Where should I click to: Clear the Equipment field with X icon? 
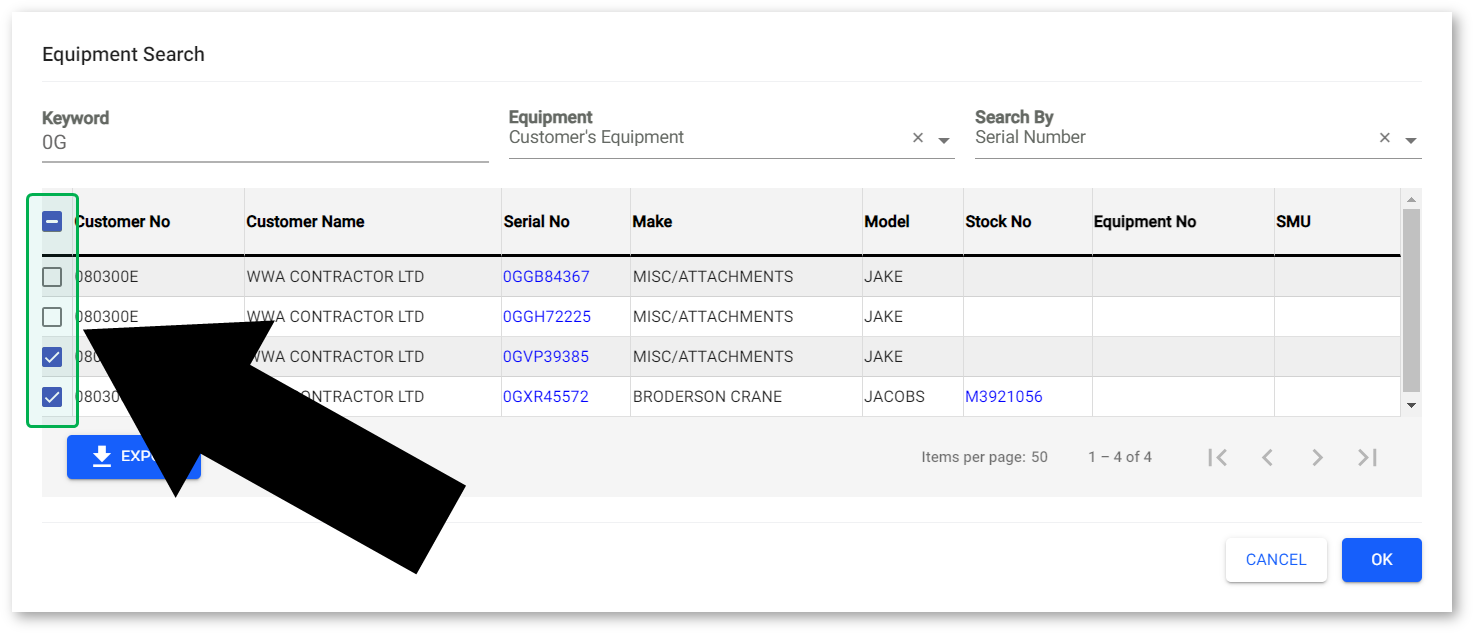point(918,139)
